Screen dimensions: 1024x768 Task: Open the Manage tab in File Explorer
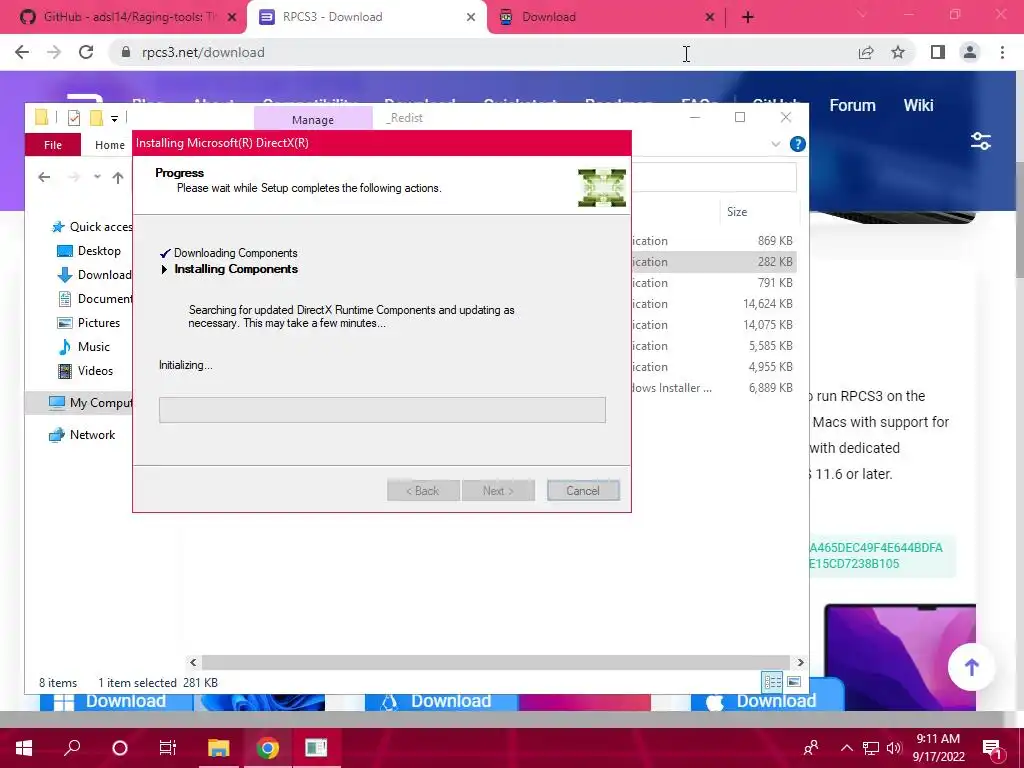coord(313,120)
